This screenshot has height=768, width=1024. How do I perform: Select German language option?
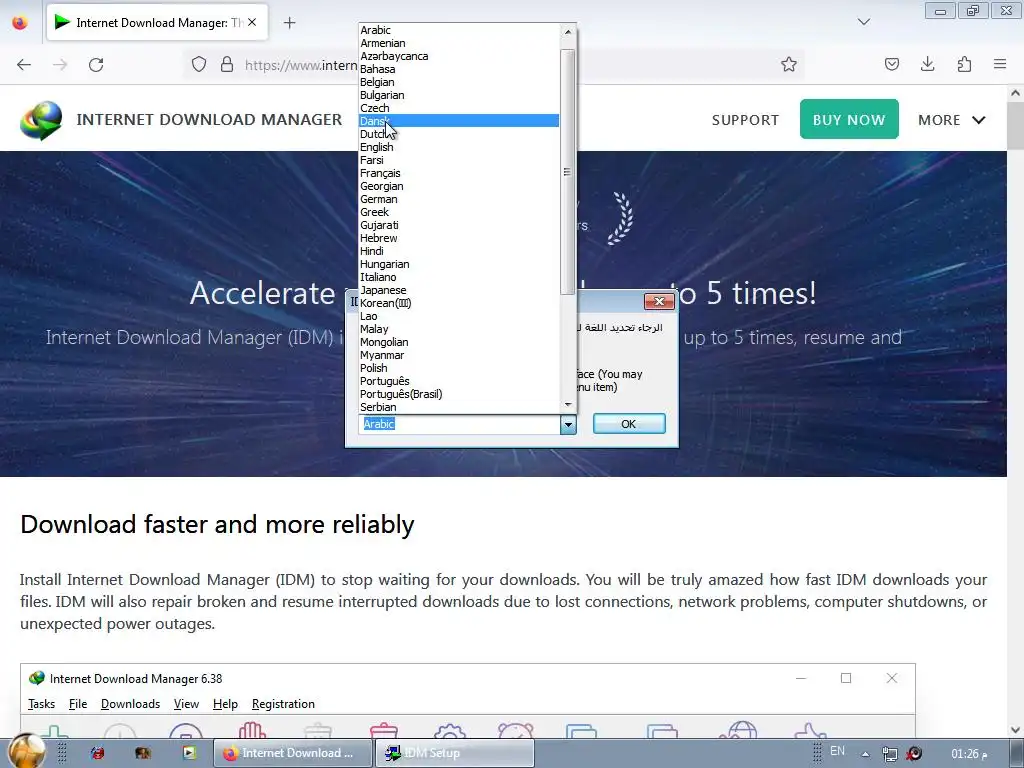(x=459, y=199)
